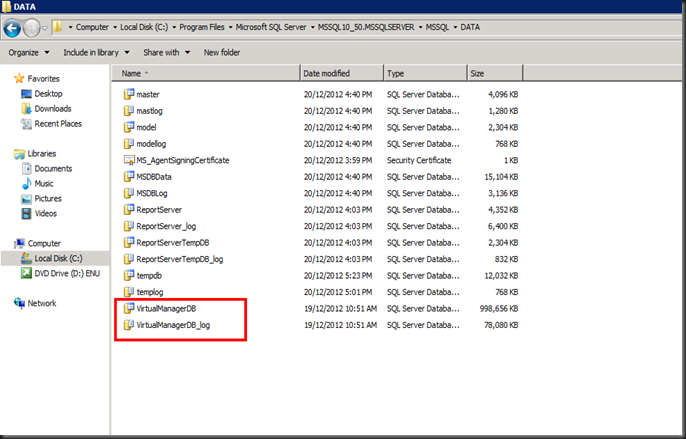Click the Network icon in sidebar

(19, 303)
